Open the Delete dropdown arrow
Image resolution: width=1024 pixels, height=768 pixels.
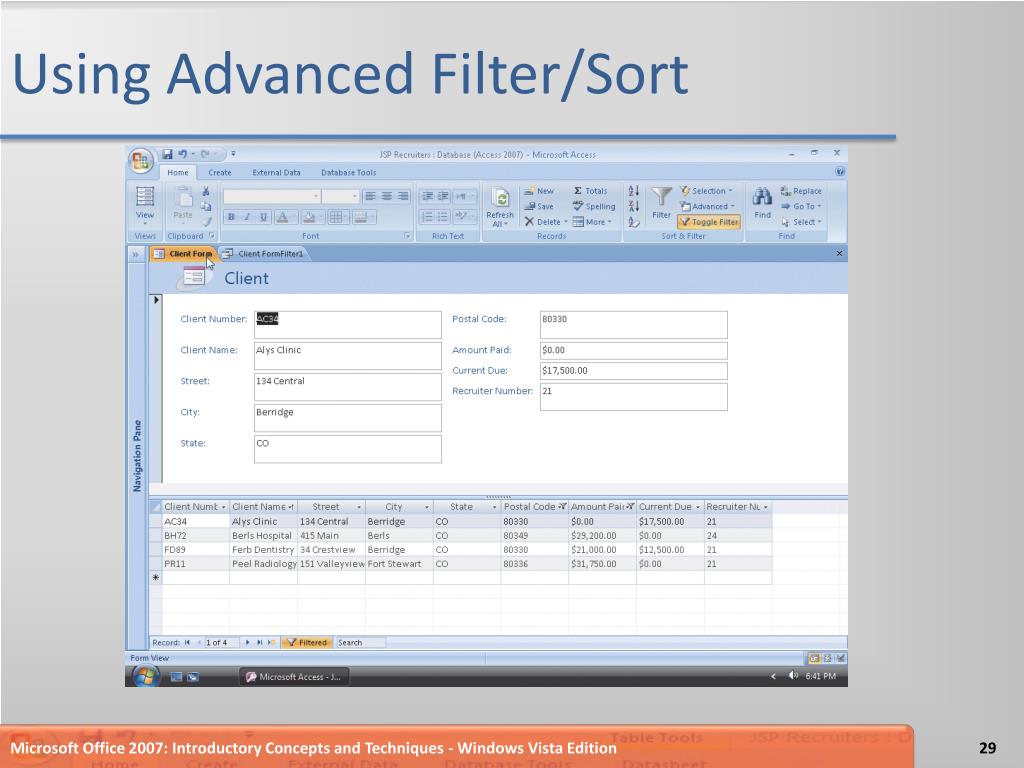pos(566,222)
